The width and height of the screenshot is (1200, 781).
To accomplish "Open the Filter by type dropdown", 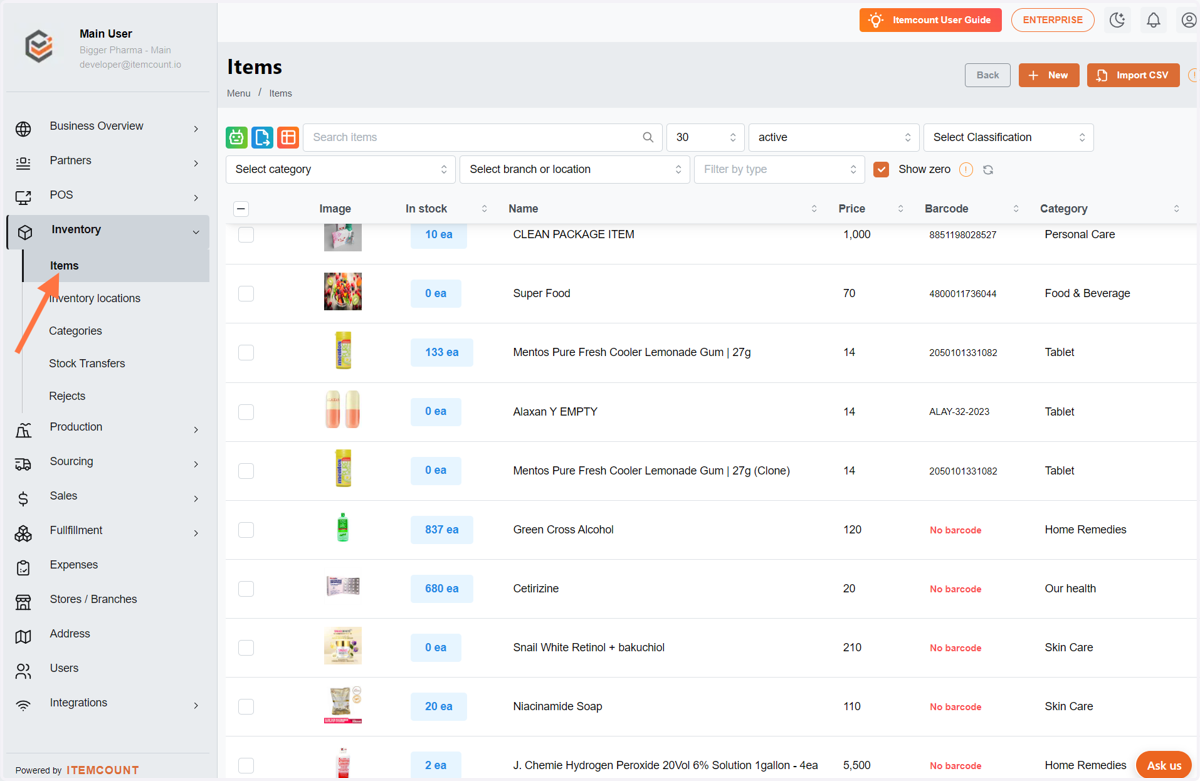I will pyautogui.click(x=779, y=170).
